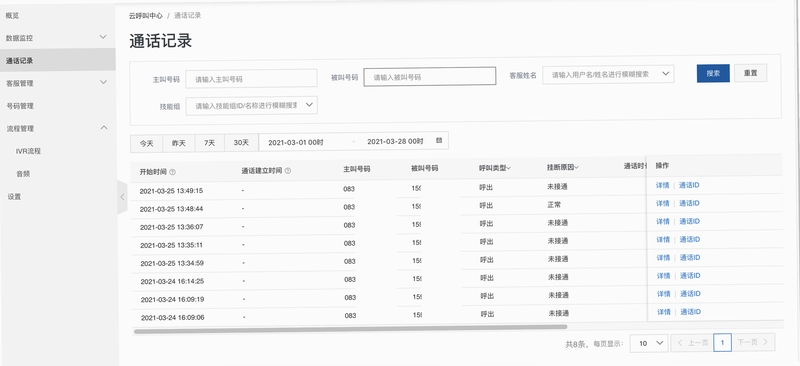Click the start date 2021-03-01 00时
Image resolution: width=800 pixels, height=366 pixels.
click(296, 142)
